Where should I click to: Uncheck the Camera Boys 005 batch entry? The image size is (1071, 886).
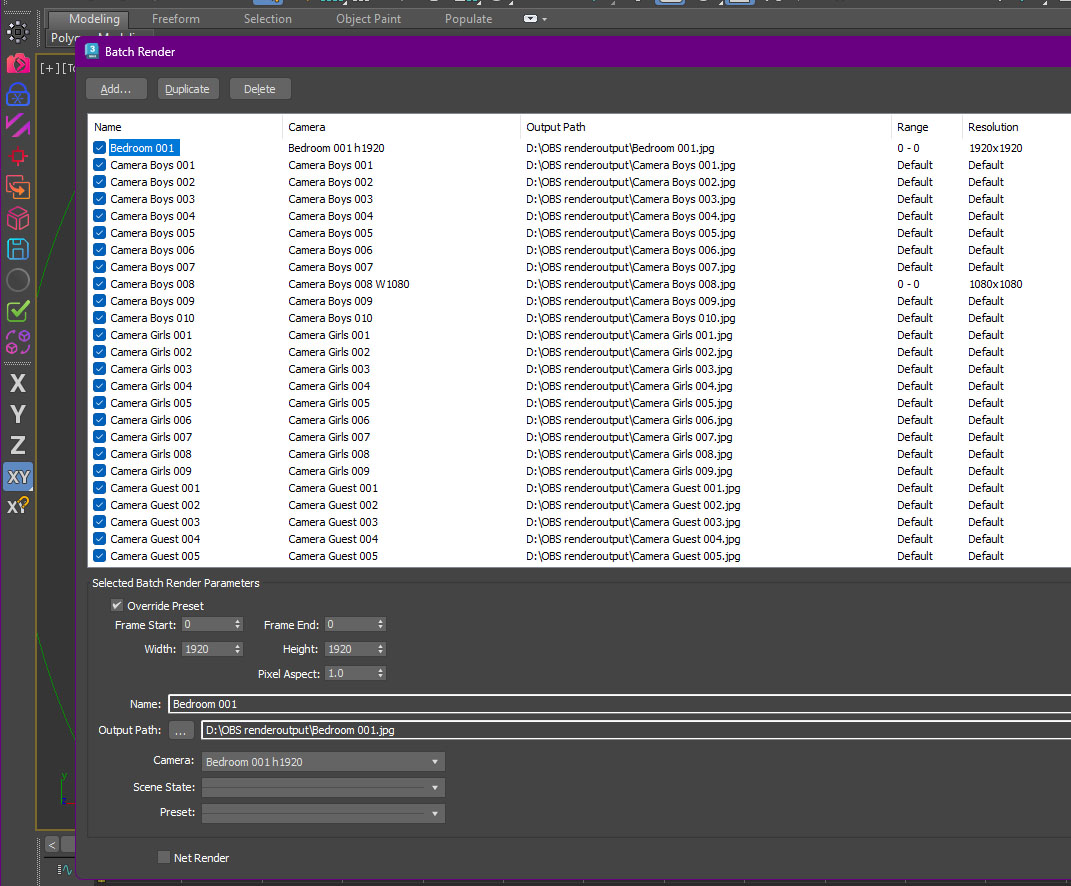[99, 233]
